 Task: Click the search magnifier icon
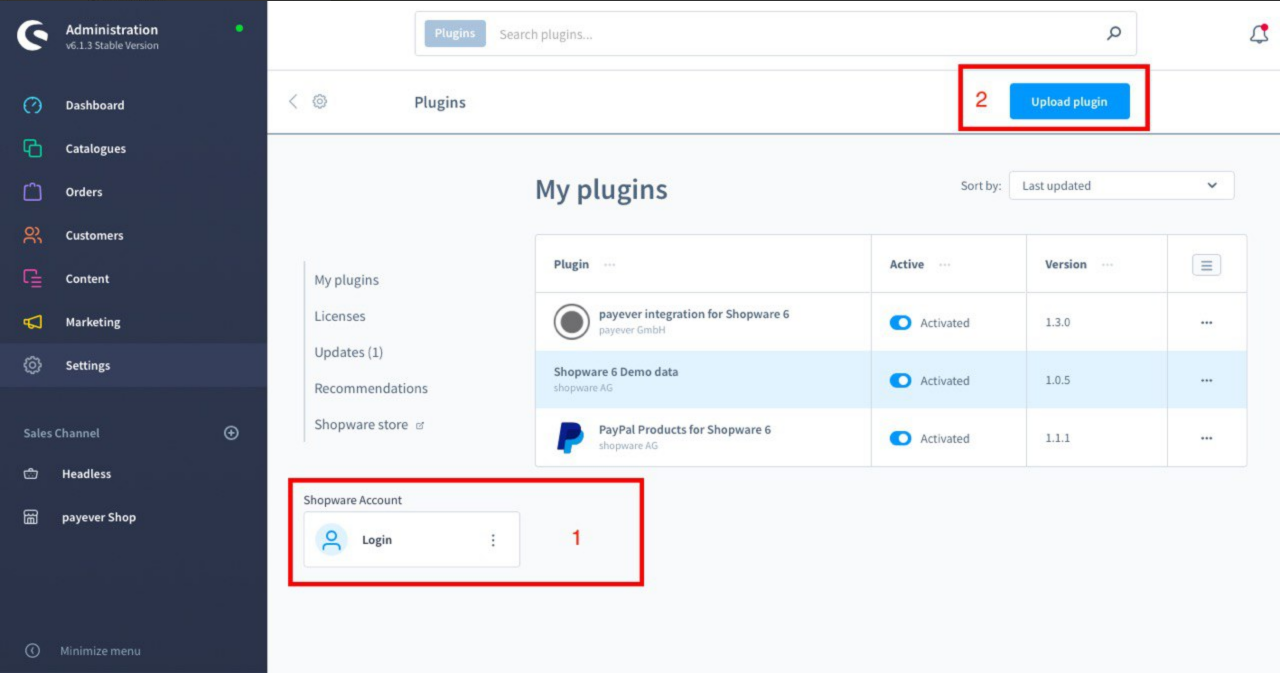pyautogui.click(x=1114, y=33)
